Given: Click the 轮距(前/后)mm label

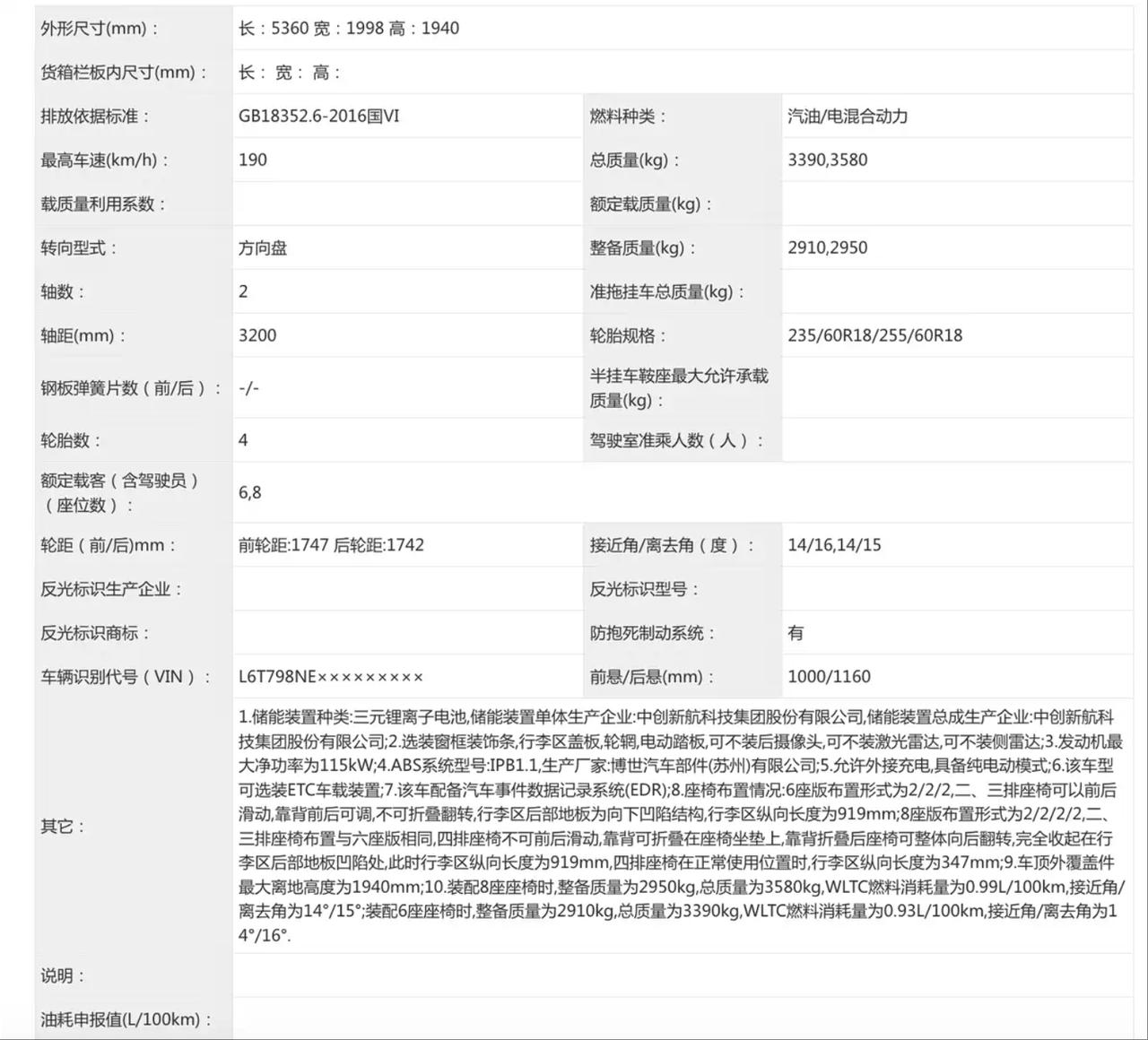Looking at the screenshot, I should click(x=109, y=545).
